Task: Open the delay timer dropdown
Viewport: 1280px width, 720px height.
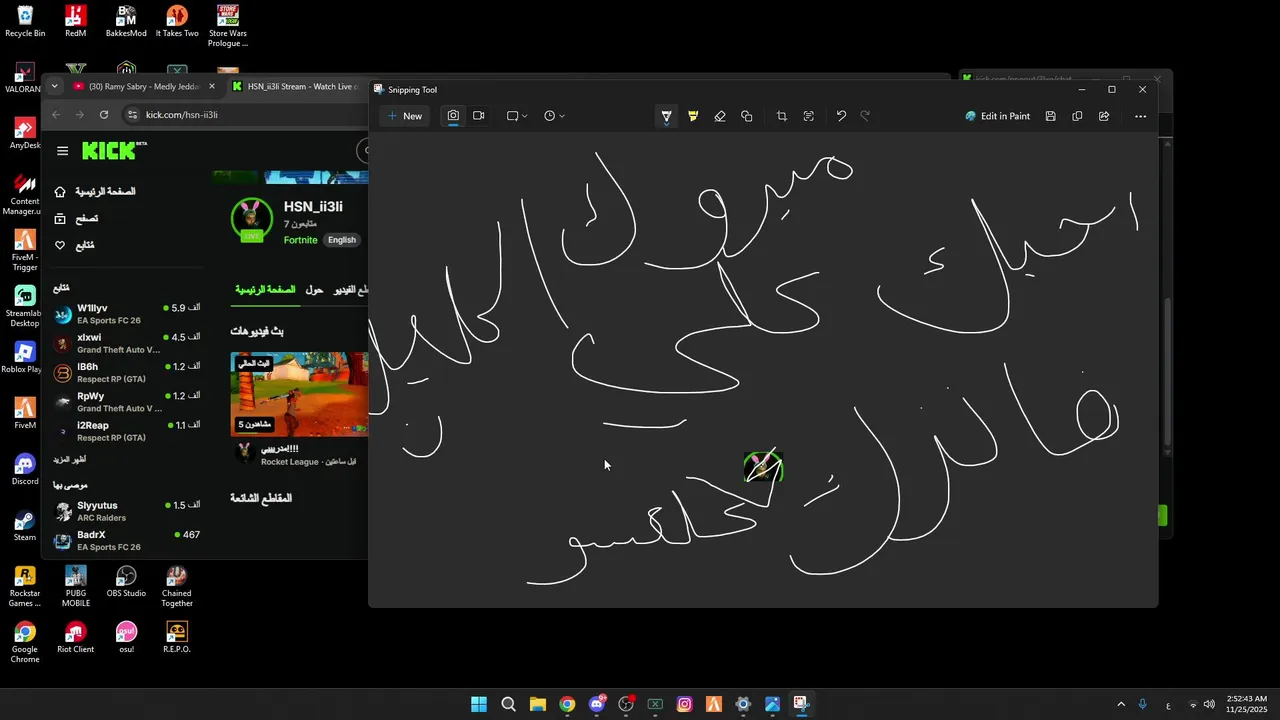Action: (x=554, y=116)
